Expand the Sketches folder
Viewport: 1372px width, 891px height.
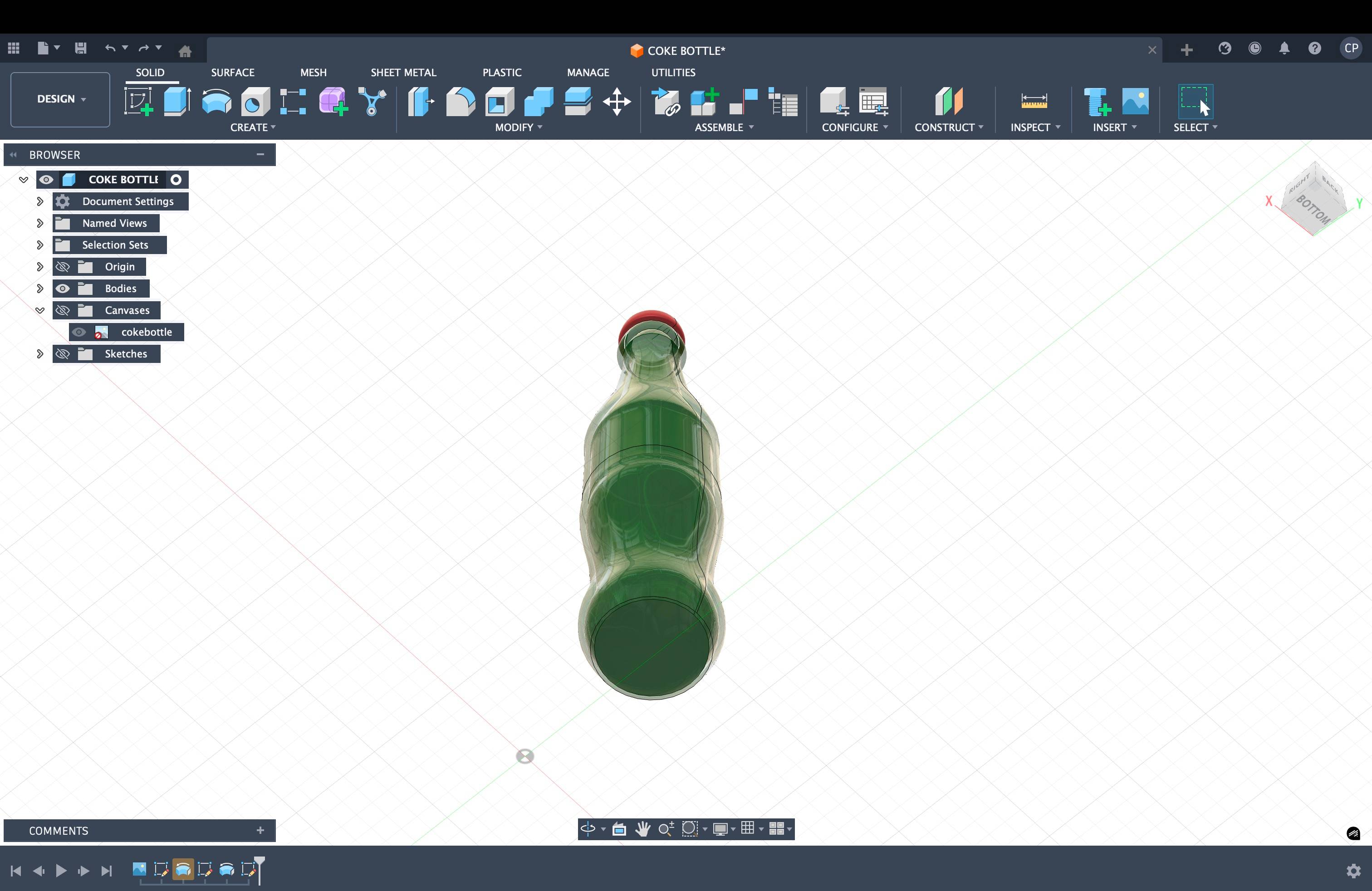point(40,354)
